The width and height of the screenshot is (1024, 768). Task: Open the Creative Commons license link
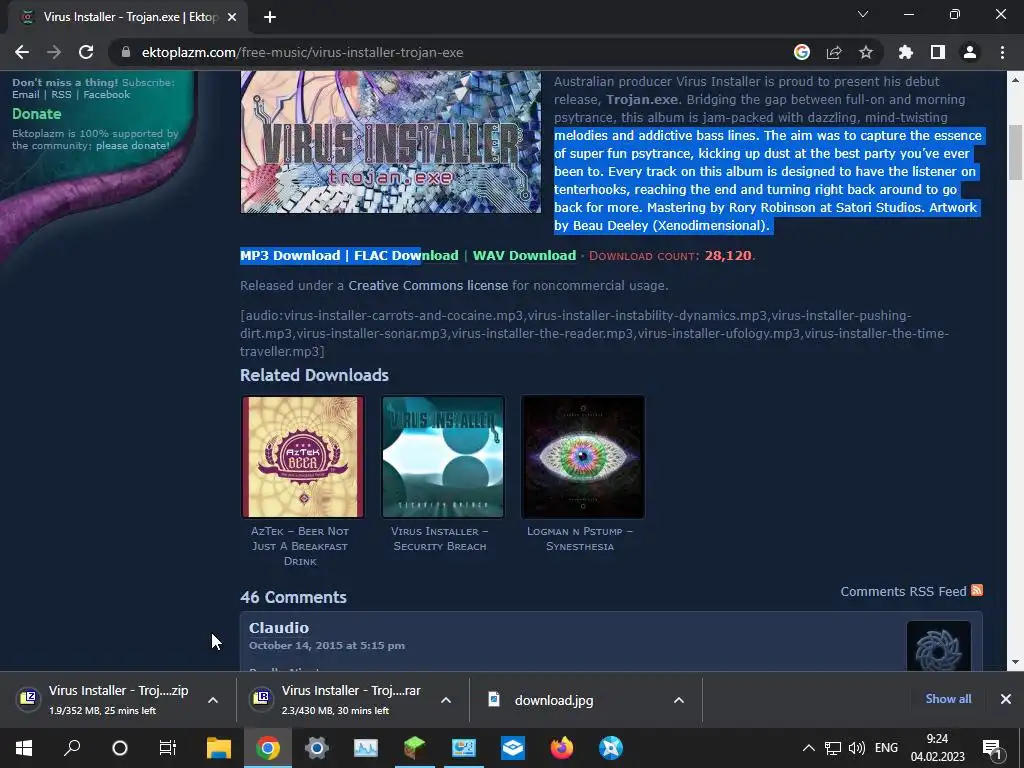(428, 285)
